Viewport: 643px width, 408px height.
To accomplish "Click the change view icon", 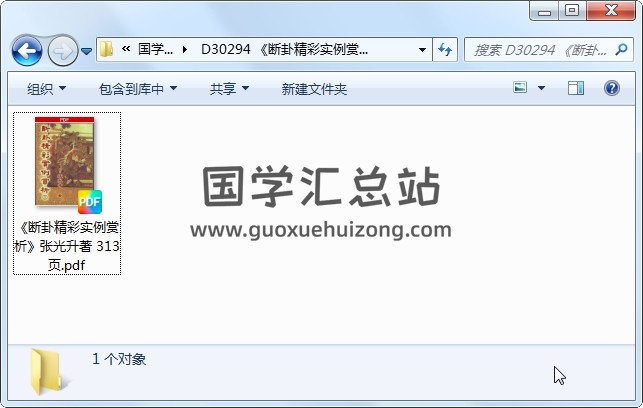I will (520, 88).
